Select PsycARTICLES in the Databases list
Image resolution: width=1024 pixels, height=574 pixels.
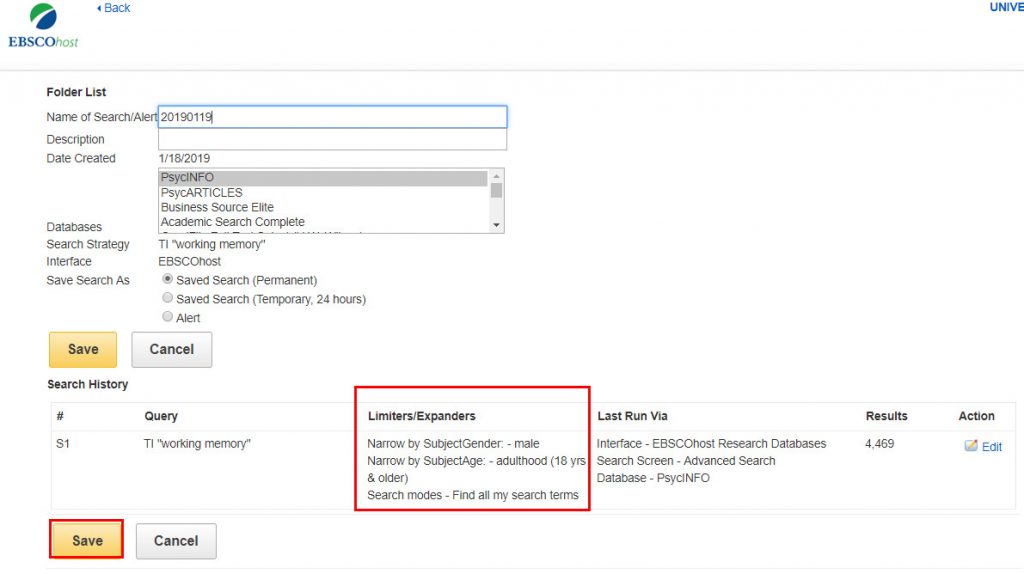tap(323, 193)
